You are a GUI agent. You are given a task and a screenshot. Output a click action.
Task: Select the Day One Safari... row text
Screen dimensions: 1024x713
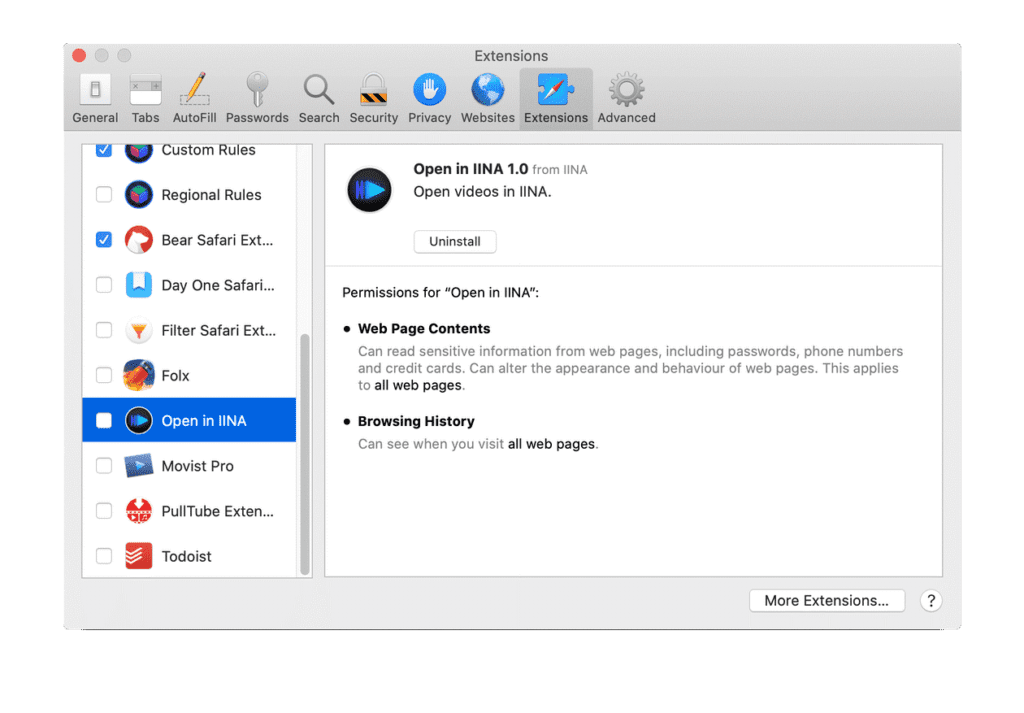217,285
